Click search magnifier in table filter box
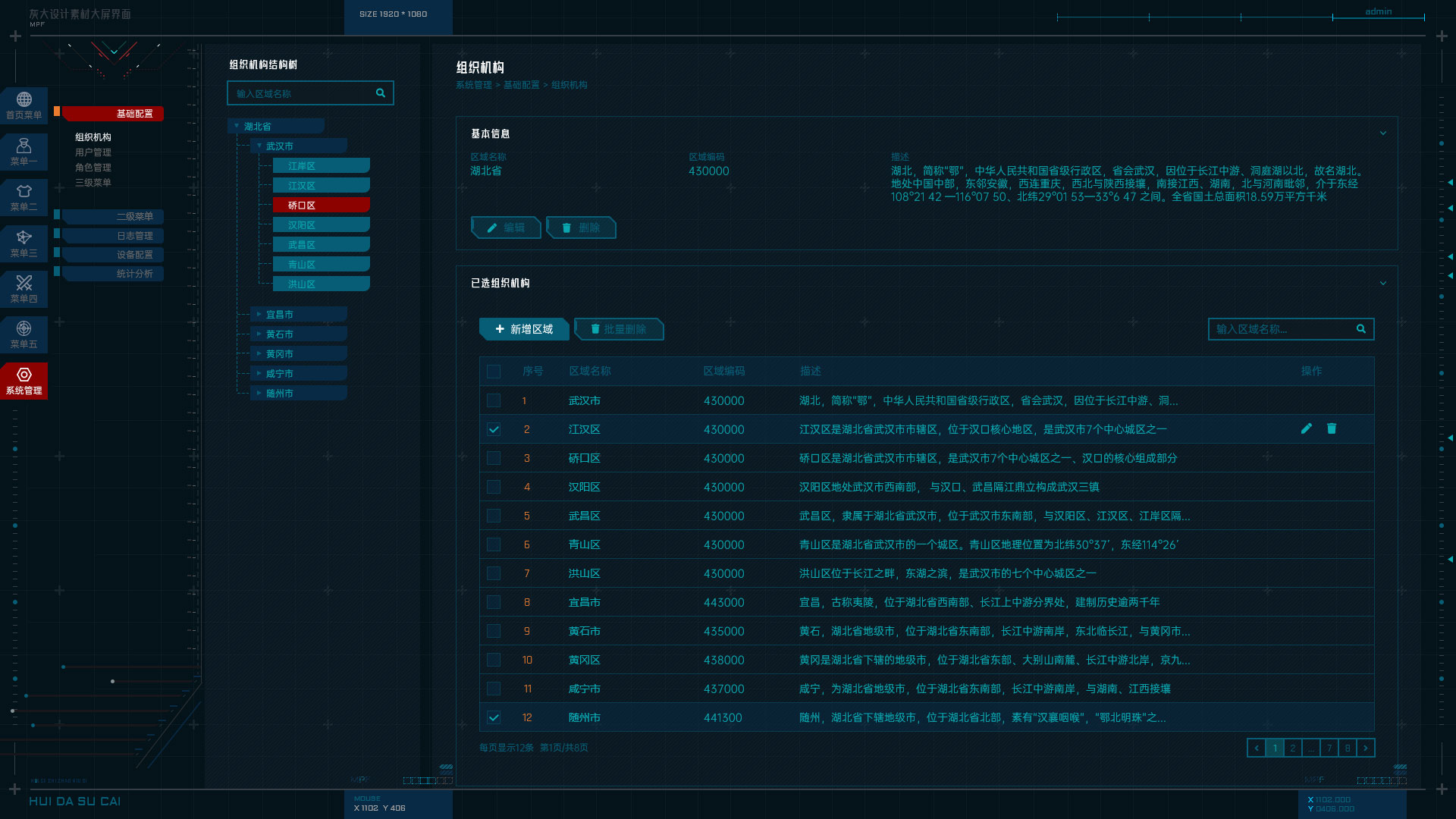 tap(1361, 329)
